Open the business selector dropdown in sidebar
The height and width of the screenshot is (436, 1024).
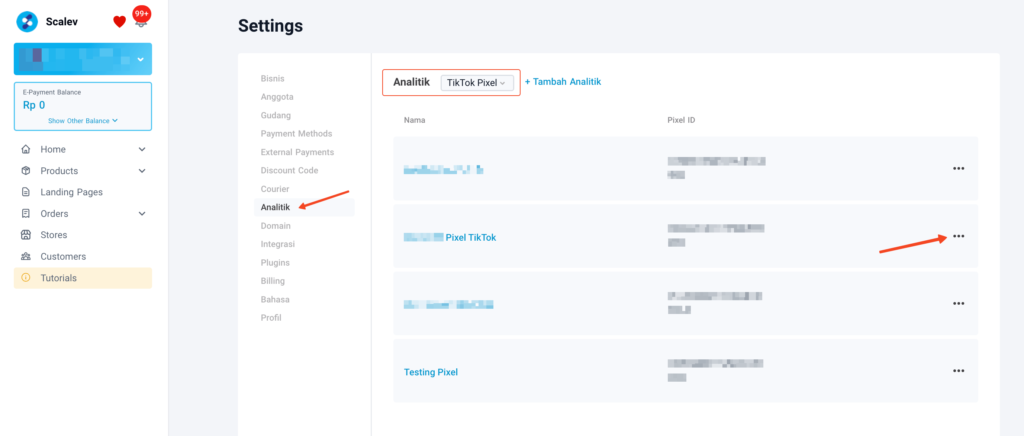(x=83, y=59)
